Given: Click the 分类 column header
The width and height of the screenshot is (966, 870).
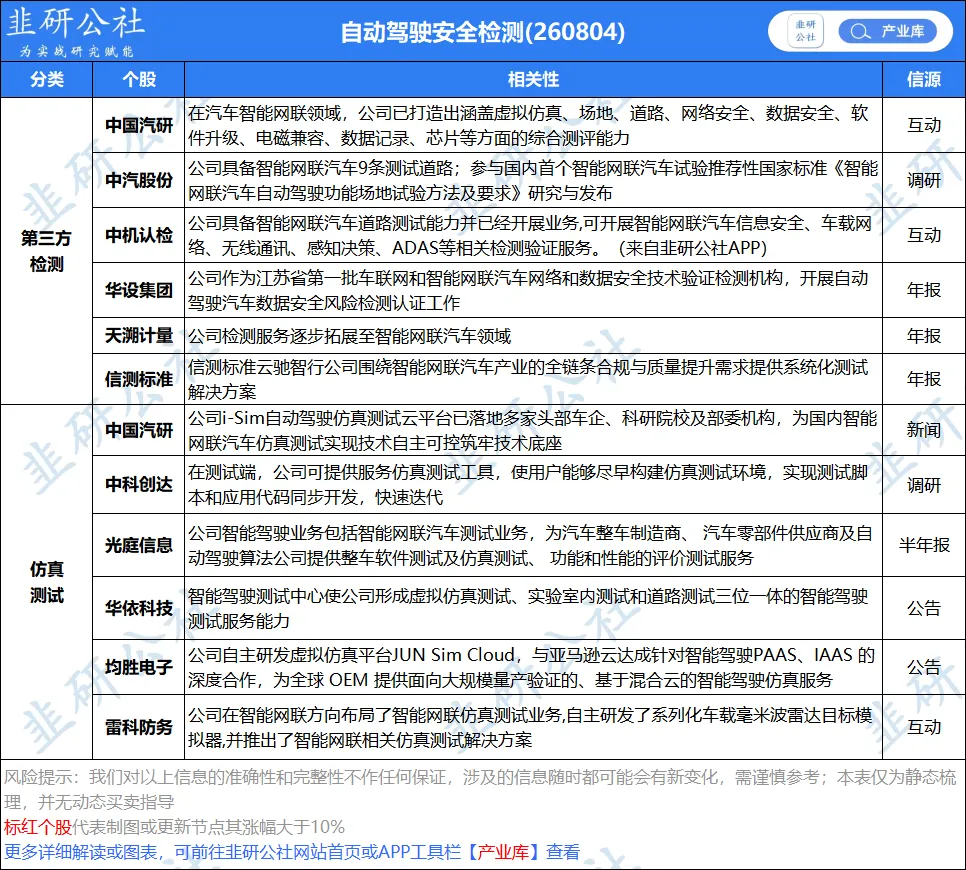Looking at the screenshot, I should 47,79.
